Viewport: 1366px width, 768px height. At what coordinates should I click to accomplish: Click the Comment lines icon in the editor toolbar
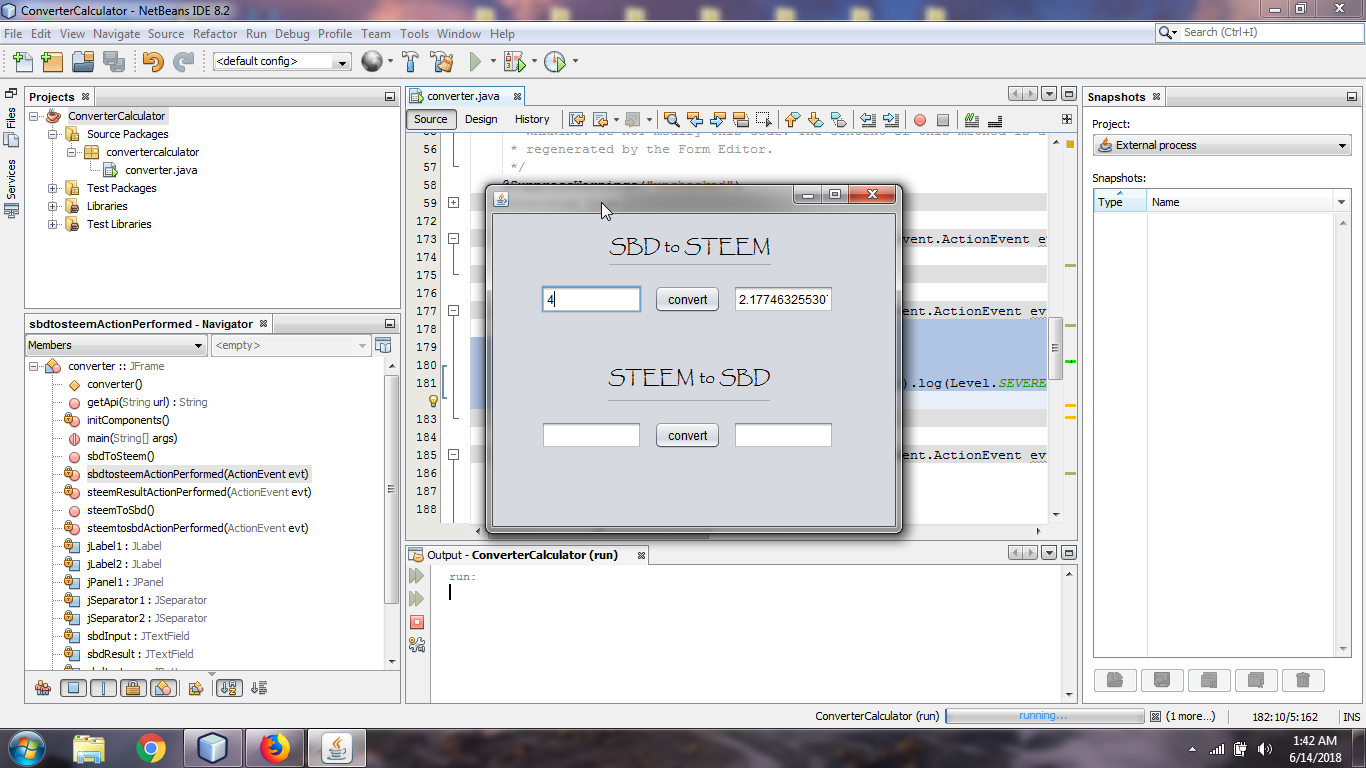pyautogui.click(x=971, y=120)
